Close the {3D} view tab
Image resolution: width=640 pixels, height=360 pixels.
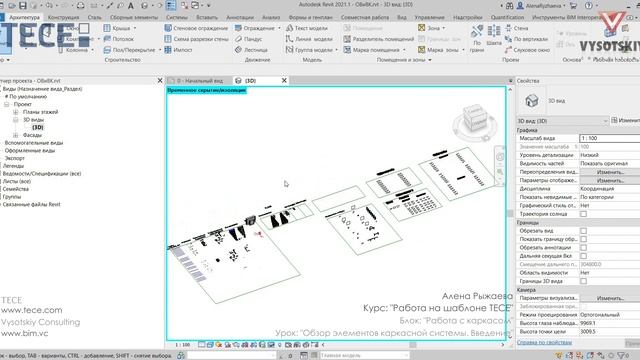[284, 81]
